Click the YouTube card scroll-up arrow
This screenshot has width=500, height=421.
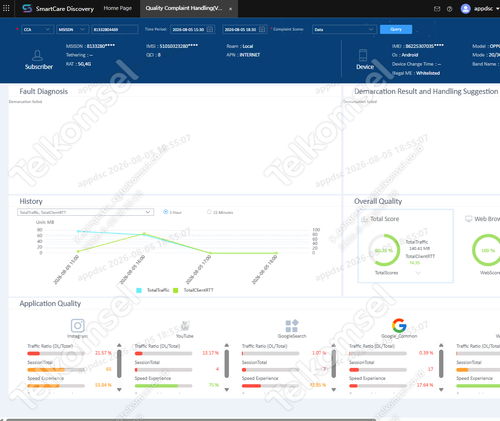click(227, 345)
